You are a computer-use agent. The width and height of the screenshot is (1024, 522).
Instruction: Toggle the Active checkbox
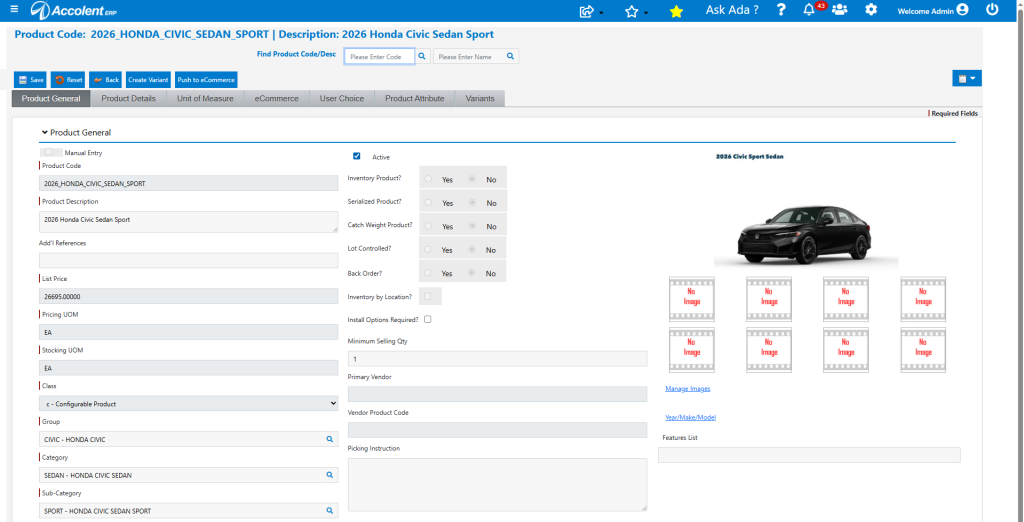pos(357,156)
